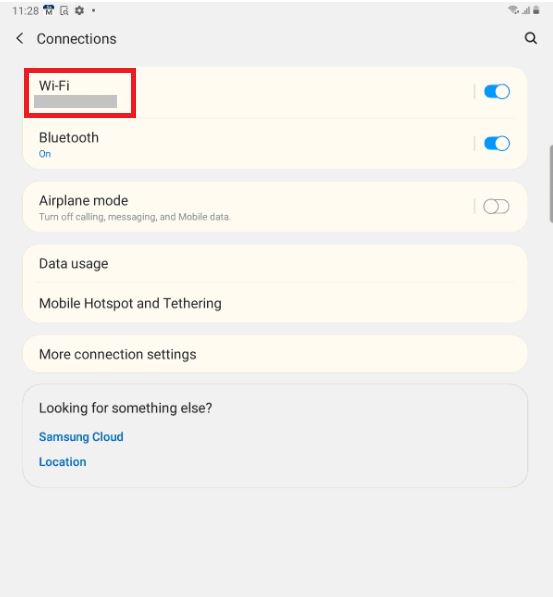553x597 pixels.
Task: Follow the Location link
Action: tap(62, 462)
